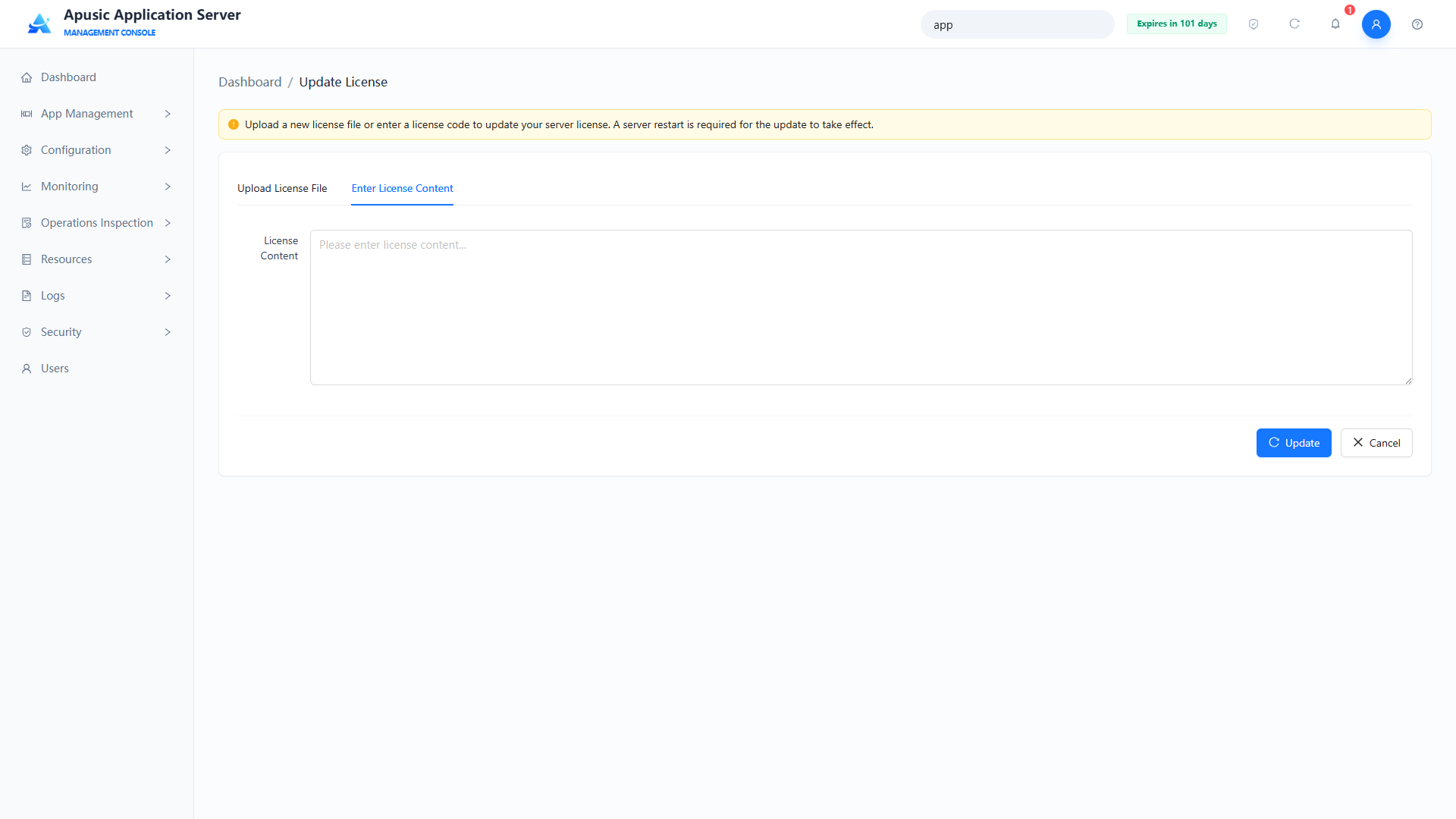1456x819 pixels.
Task: Open Dashboard menu item in sidebar
Action: pos(97,77)
